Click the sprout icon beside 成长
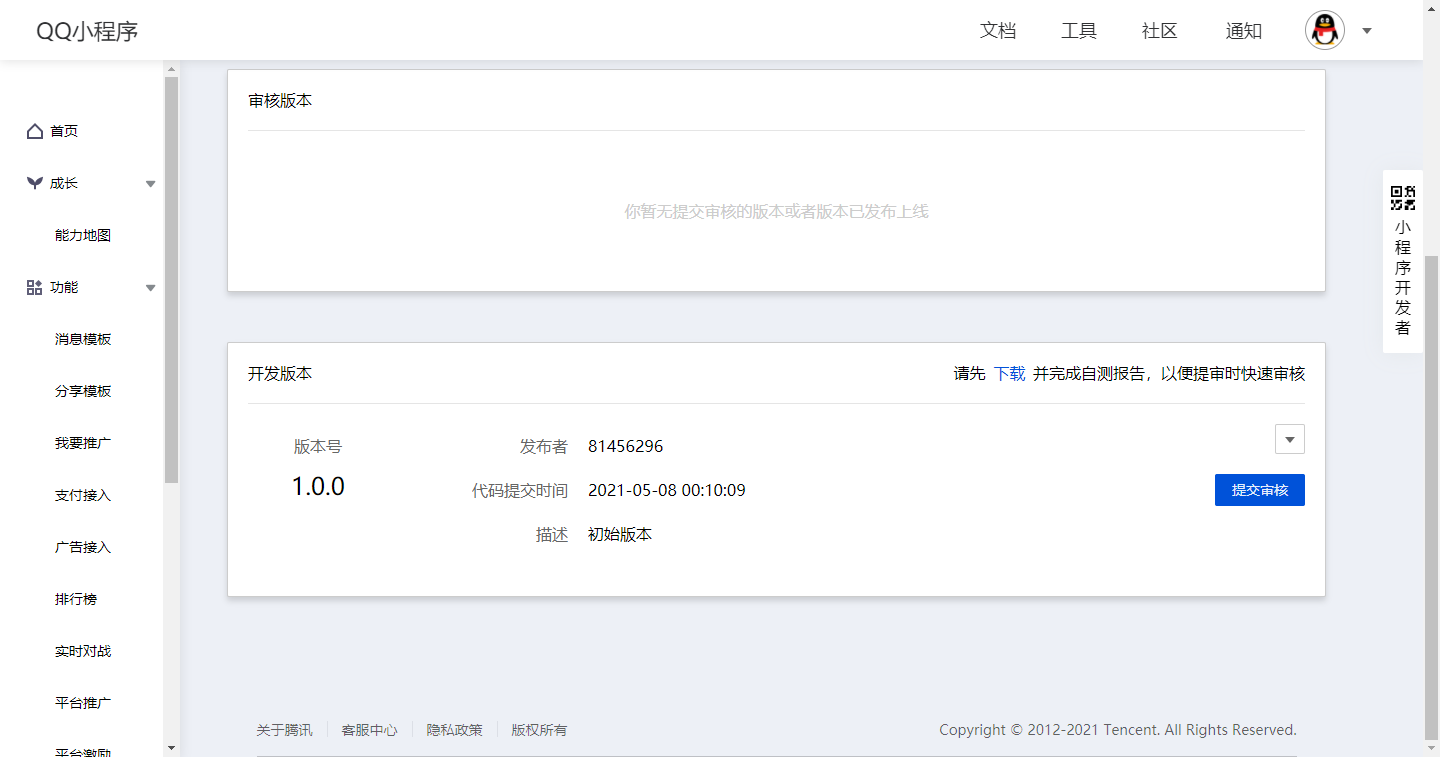The width and height of the screenshot is (1440, 757). pos(35,183)
